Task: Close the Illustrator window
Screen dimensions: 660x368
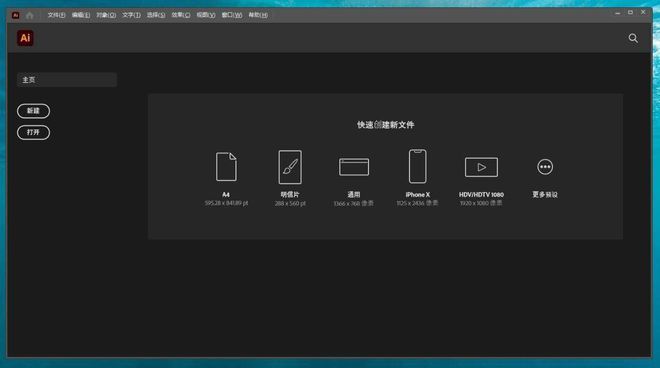Action: pos(643,13)
